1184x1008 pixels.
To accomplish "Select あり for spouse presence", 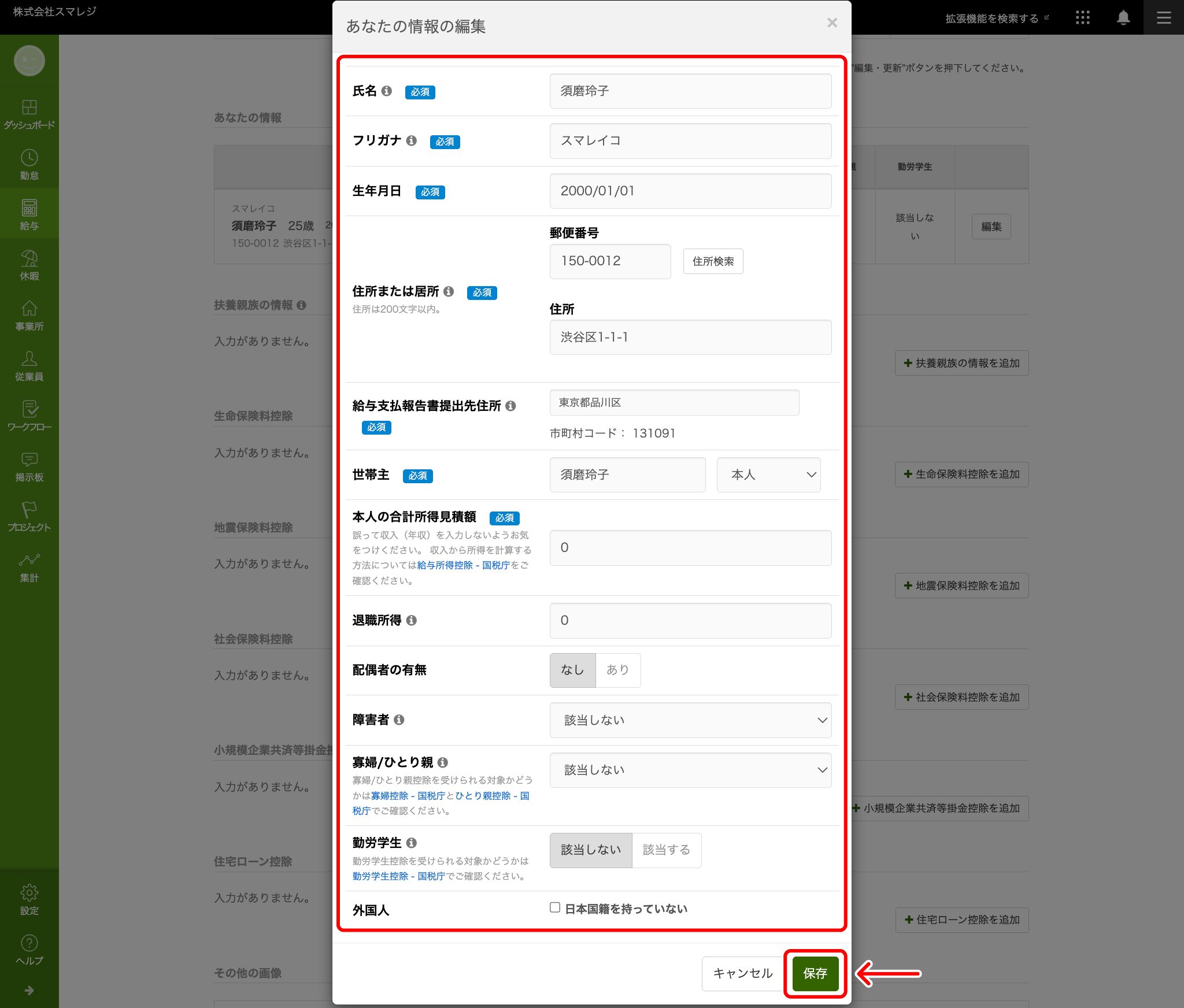I will pyautogui.click(x=617, y=670).
